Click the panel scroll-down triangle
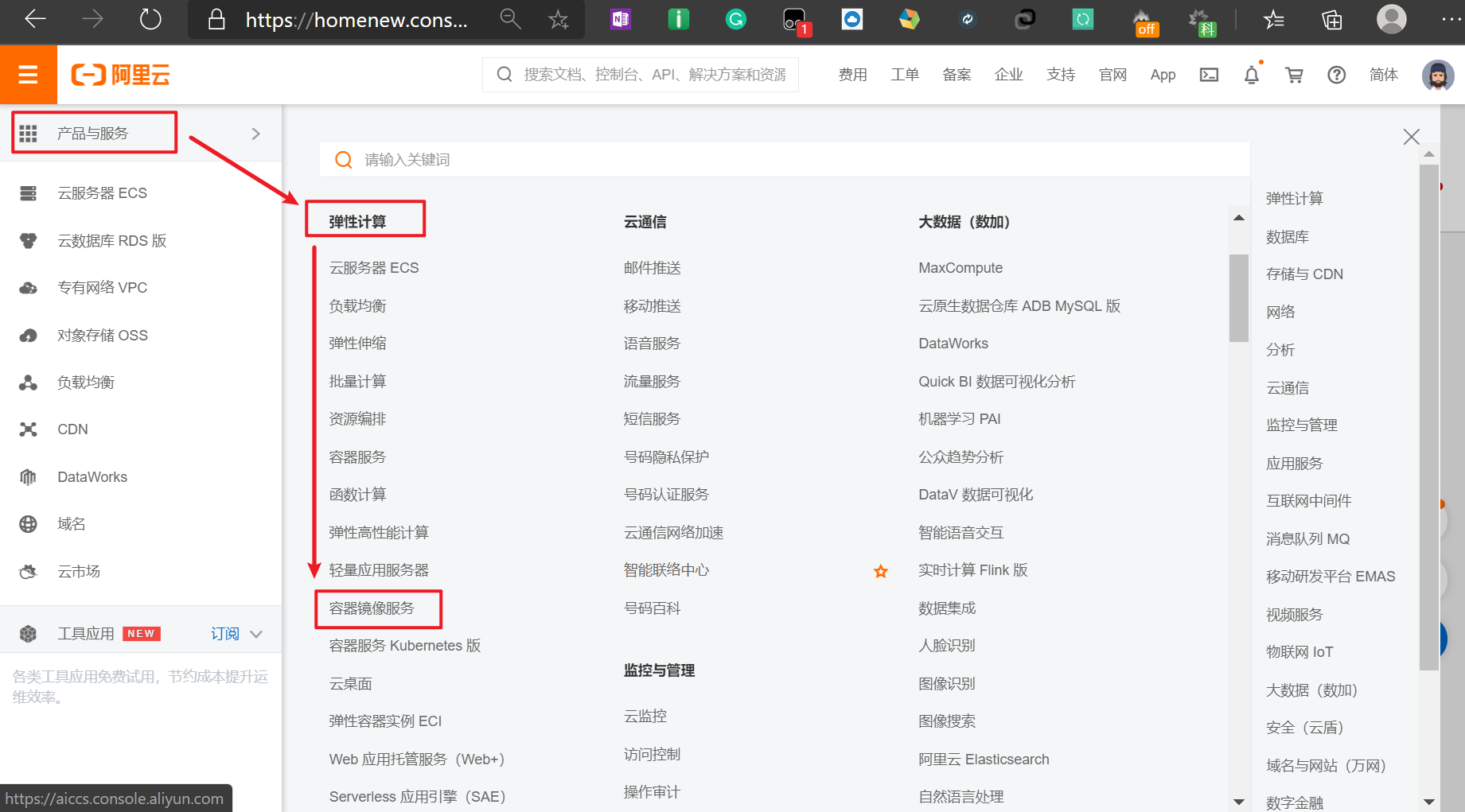The width and height of the screenshot is (1465, 812). [x=1239, y=802]
